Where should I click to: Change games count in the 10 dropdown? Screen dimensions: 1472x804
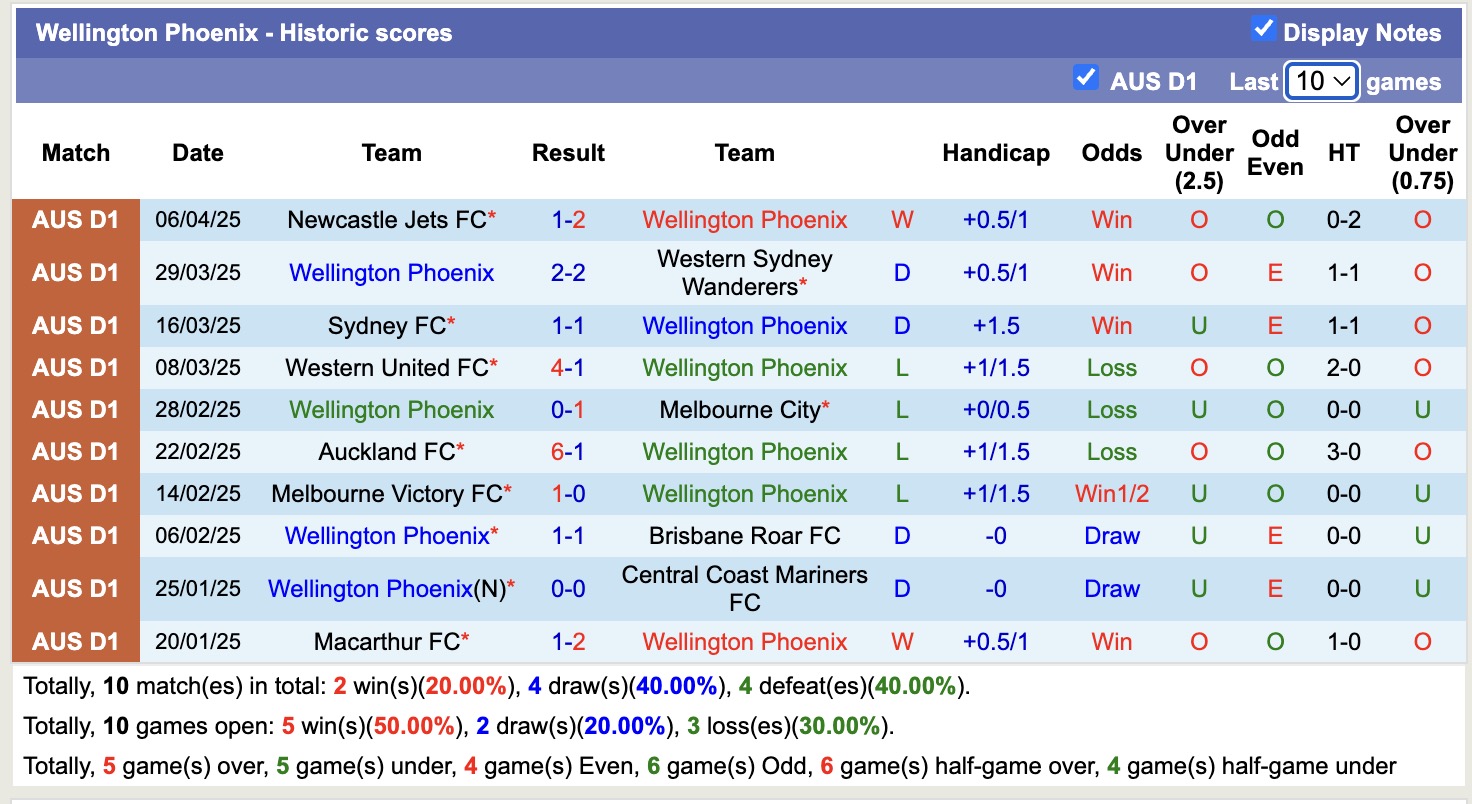(x=1320, y=81)
